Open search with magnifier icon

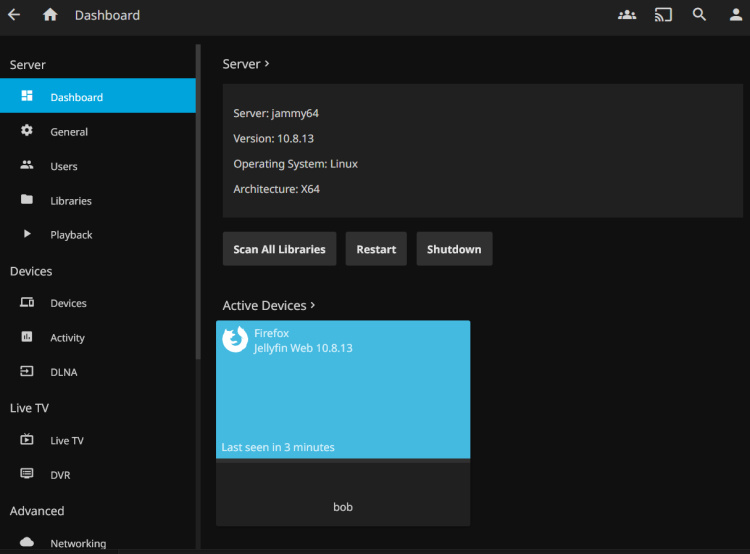(700, 15)
